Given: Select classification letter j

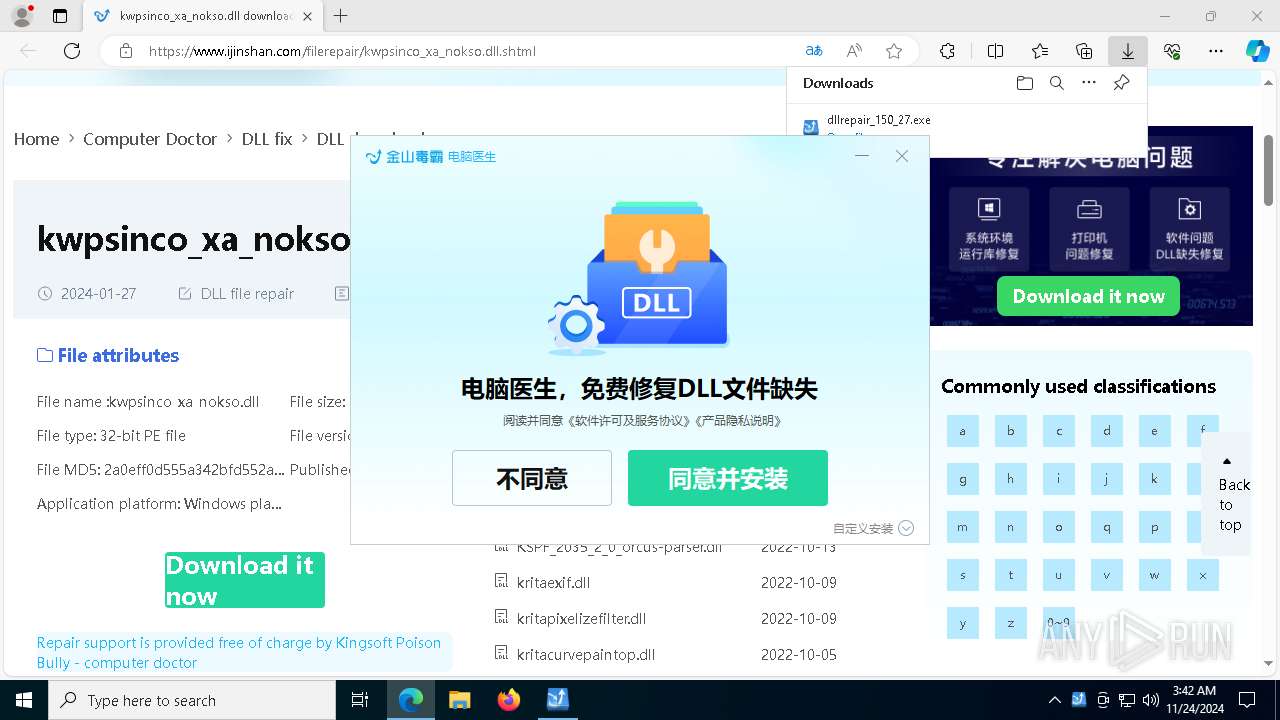Looking at the screenshot, I should pyautogui.click(x=1107, y=479).
